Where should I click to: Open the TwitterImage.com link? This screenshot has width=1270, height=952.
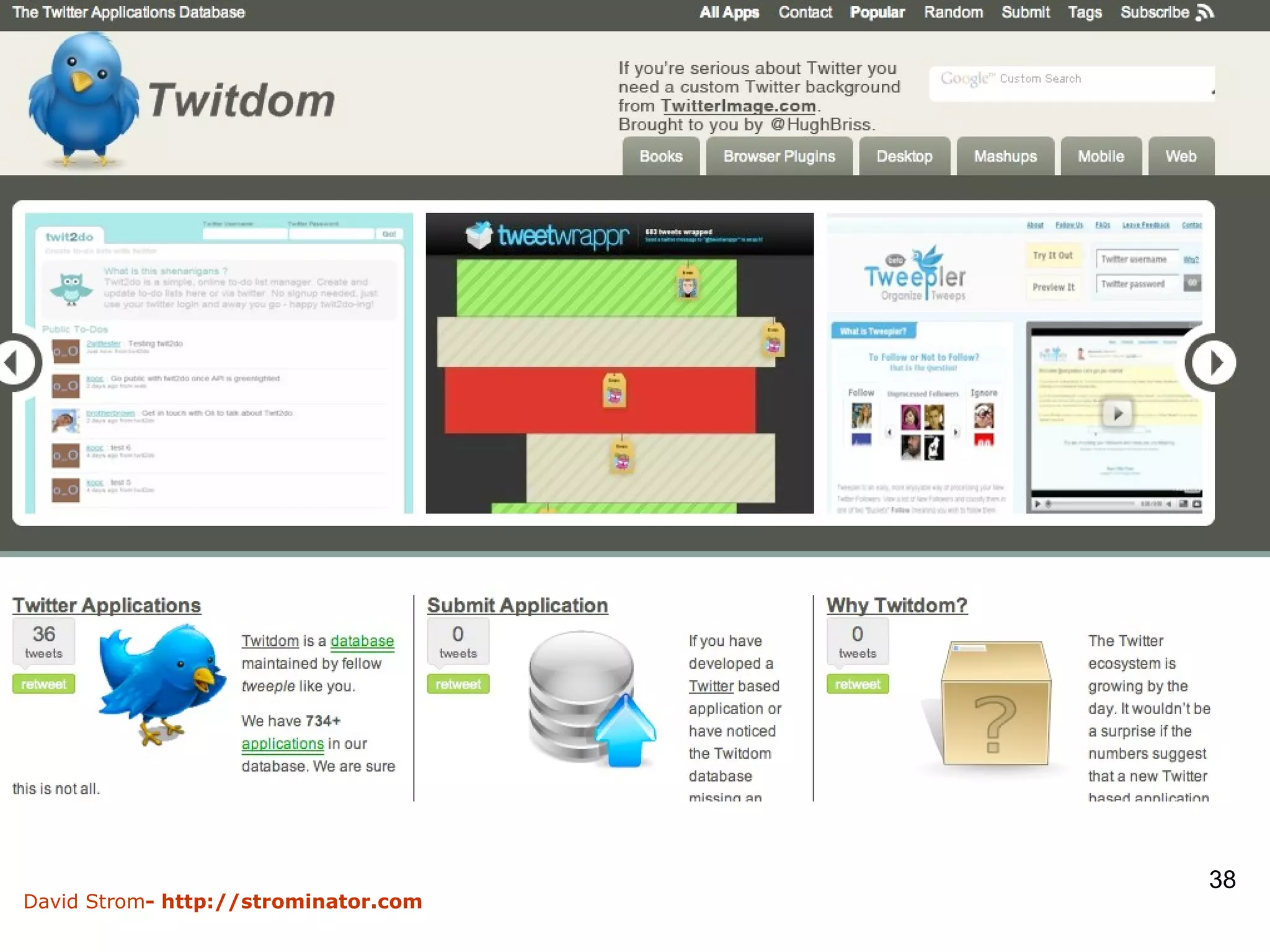point(738,106)
